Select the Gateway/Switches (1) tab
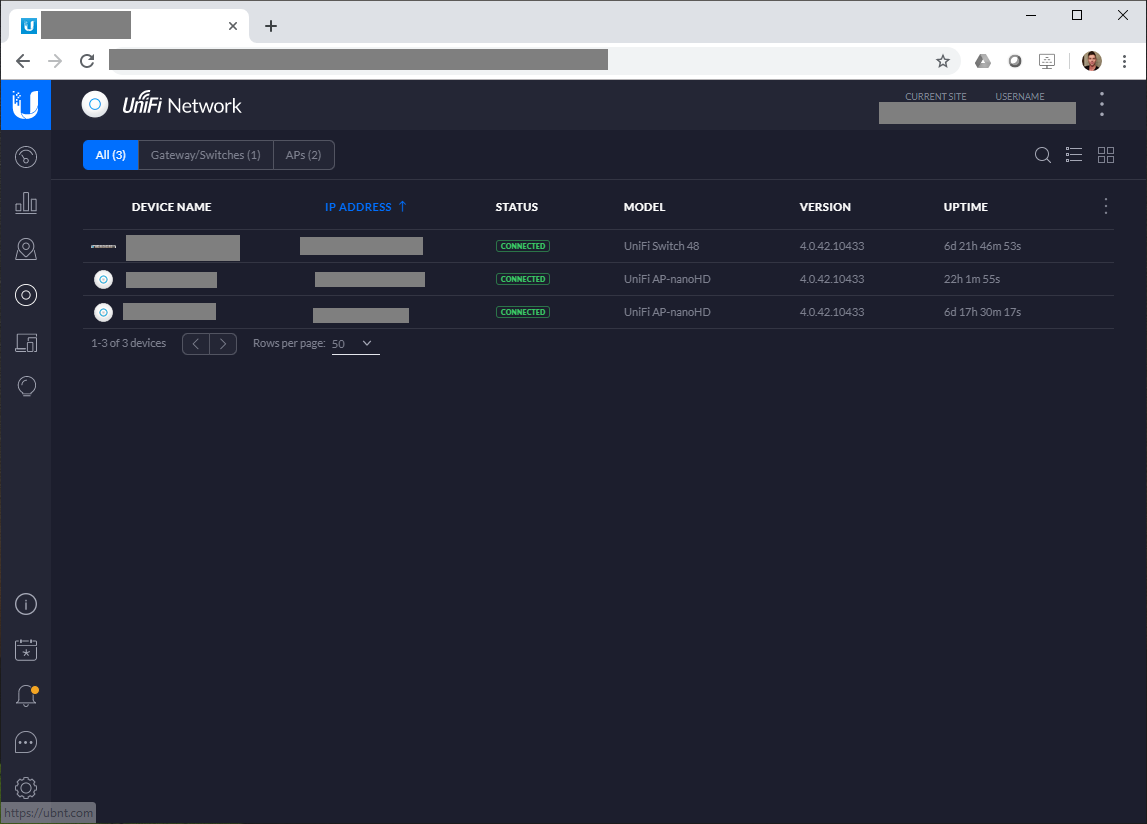Viewport: 1147px width, 824px height. tap(206, 155)
